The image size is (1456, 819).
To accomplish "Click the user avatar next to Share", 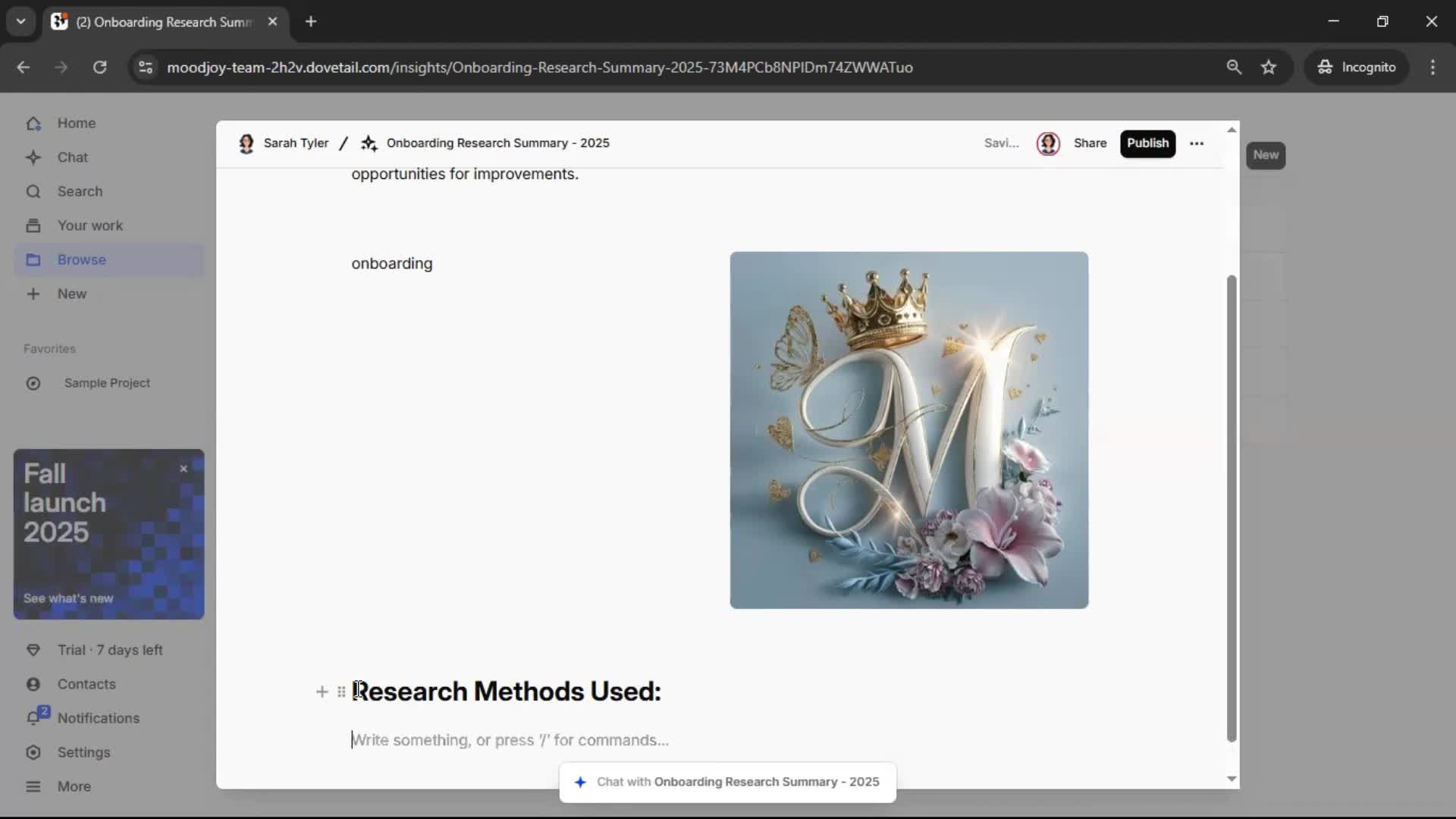I will pos(1048,143).
